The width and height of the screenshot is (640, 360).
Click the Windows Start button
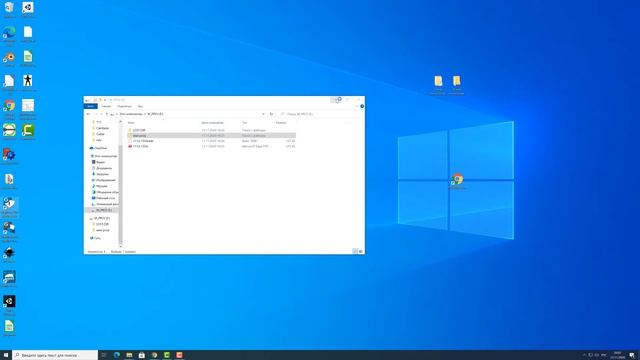click(6, 355)
